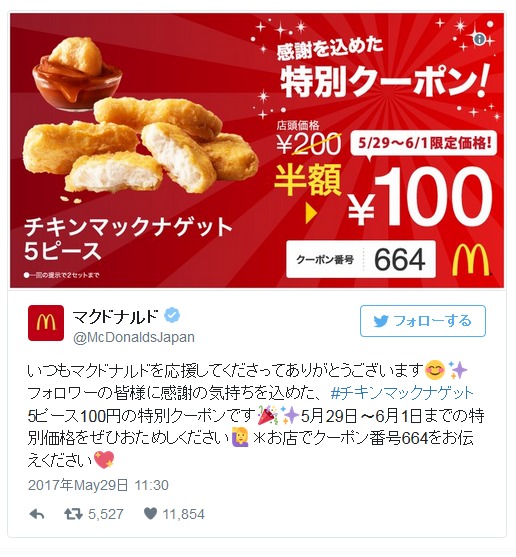Open the #チキンマックナゲット hashtag link
The width and height of the screenshot is (516, 557).
click(402, 393)
